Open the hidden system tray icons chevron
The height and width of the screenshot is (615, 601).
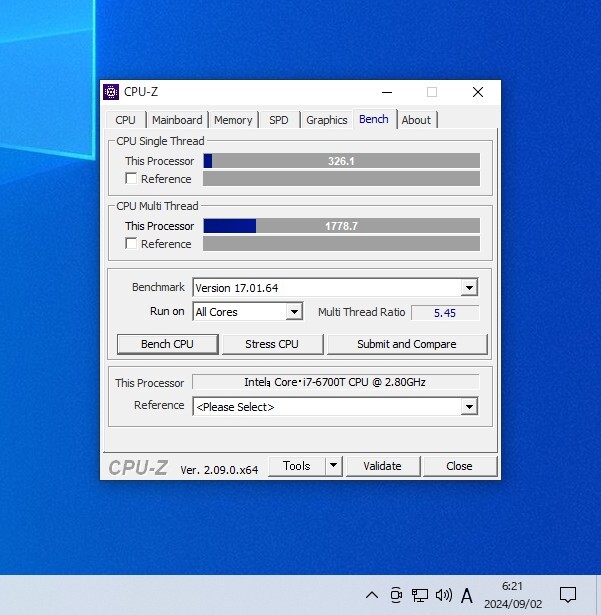coord(372,595)
